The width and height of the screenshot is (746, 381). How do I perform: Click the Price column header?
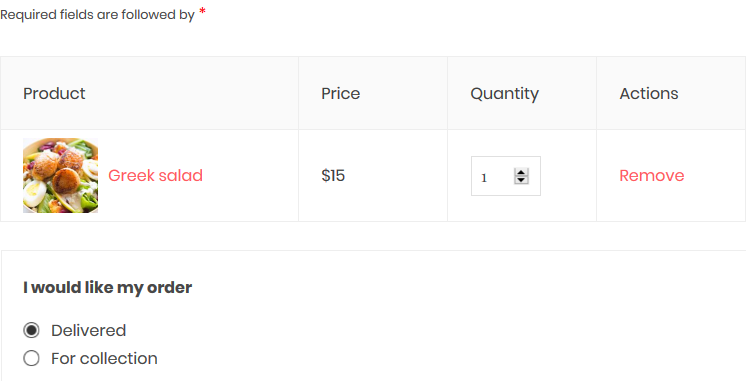pos(341,93)
